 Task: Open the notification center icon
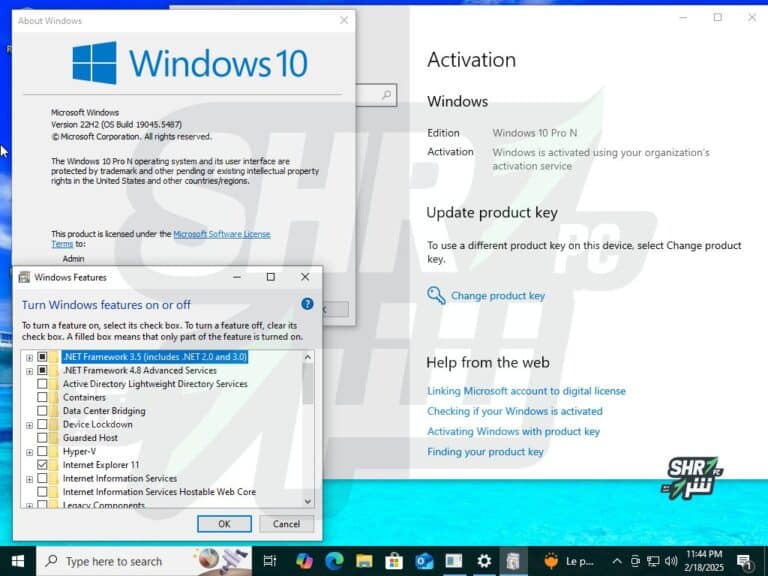pyautogui.click(x=744, y=561)
